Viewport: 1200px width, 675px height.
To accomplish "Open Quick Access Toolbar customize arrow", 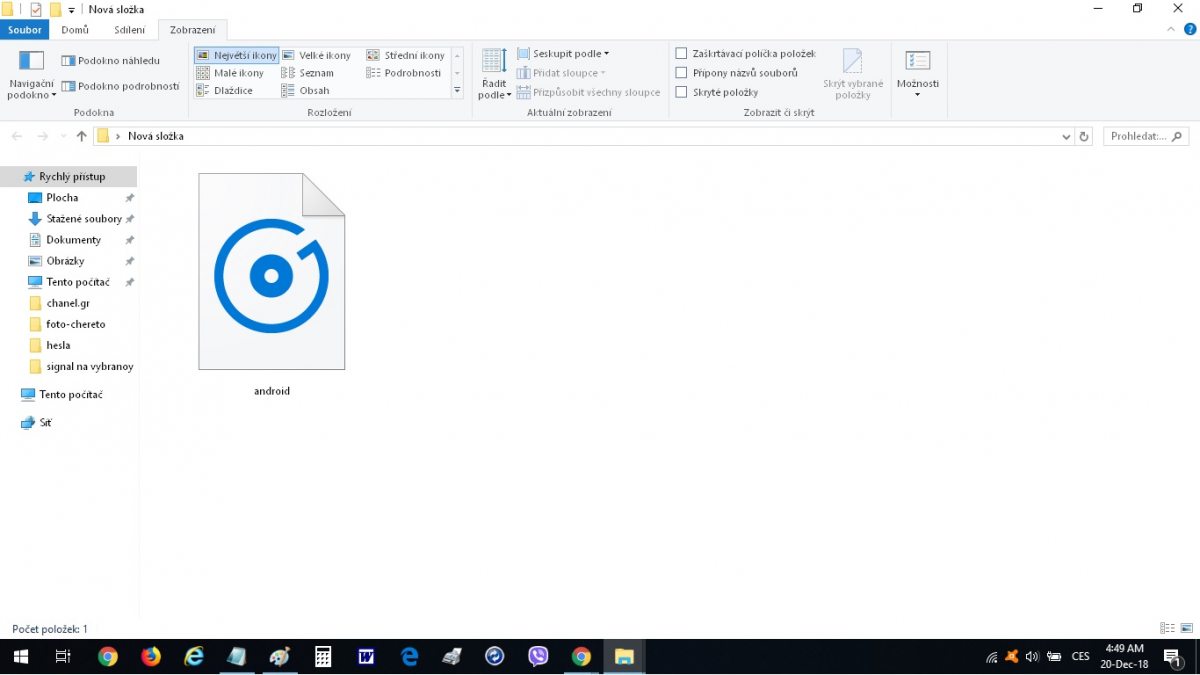I will pyautogui.click(x=72, y=10).
